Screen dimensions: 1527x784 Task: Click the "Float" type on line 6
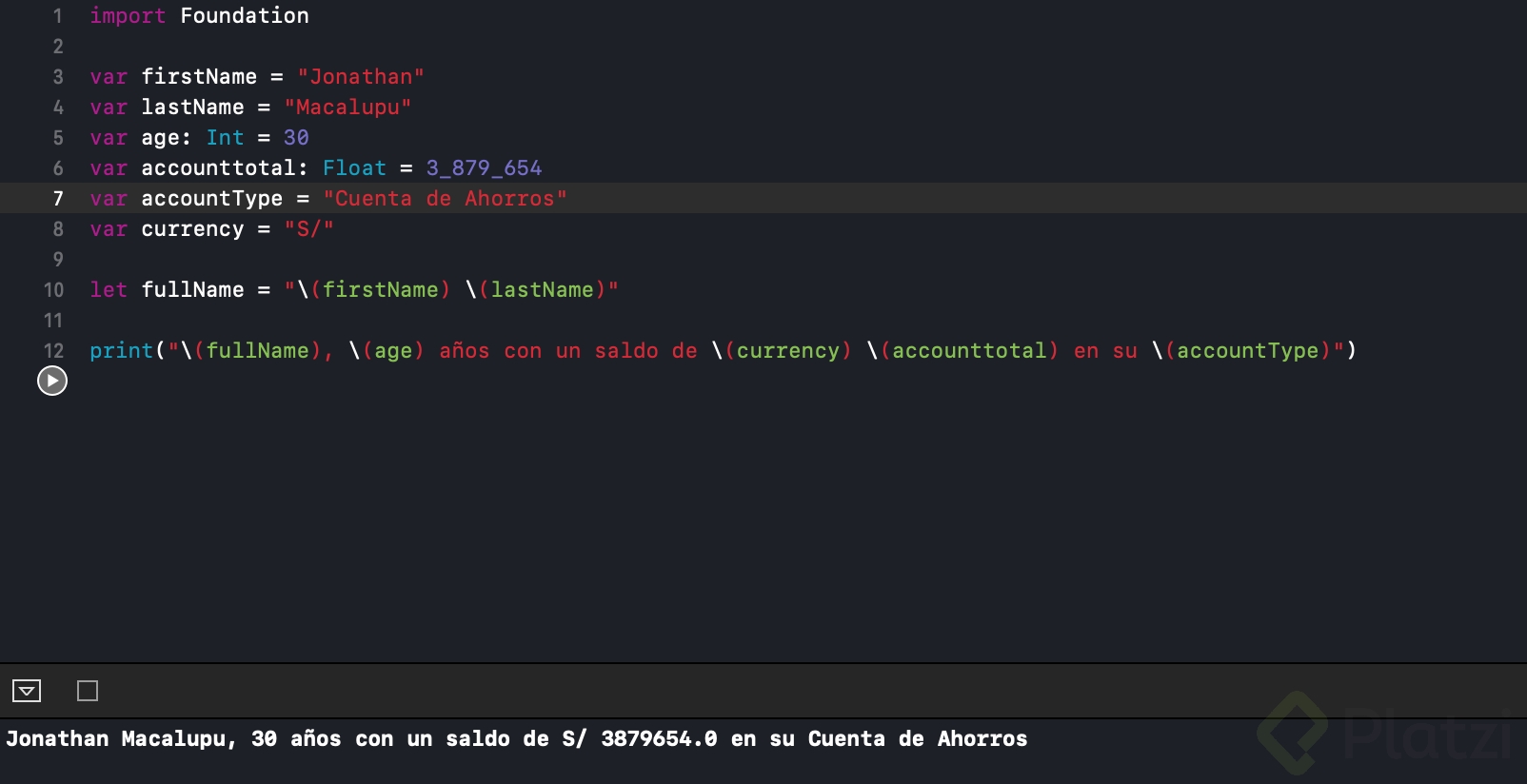click(354, 167)
